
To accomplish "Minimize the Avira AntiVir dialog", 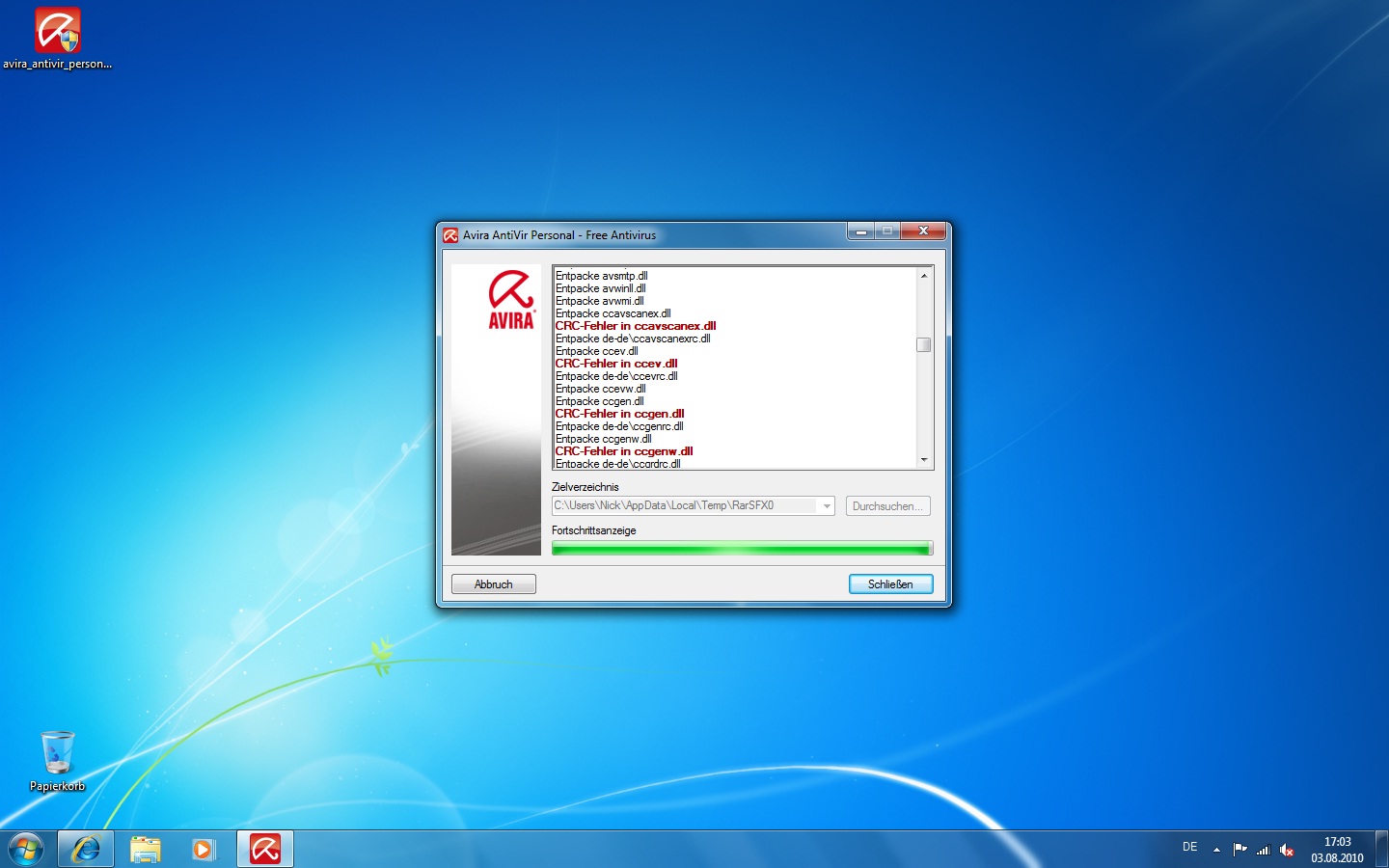I will click(861, 231).
